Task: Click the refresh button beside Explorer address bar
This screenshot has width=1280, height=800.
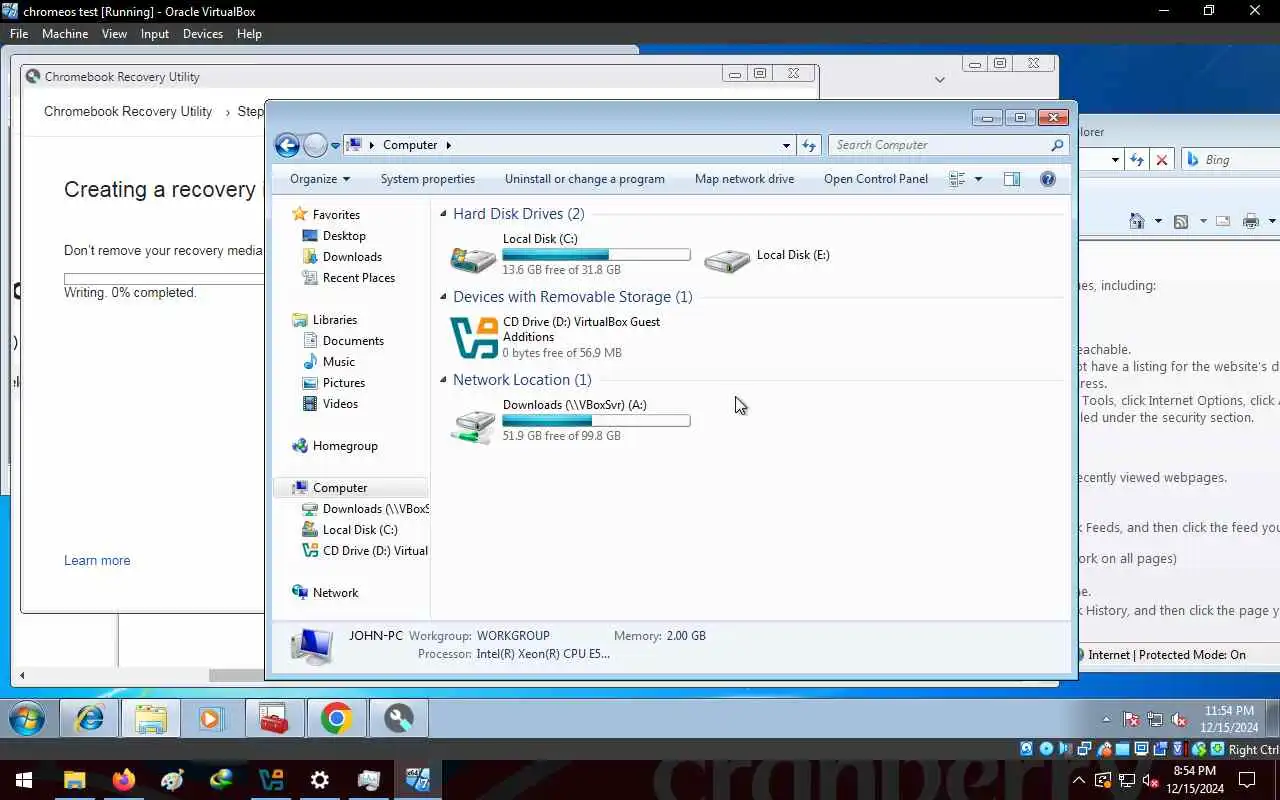Action: tap(809, 145)
